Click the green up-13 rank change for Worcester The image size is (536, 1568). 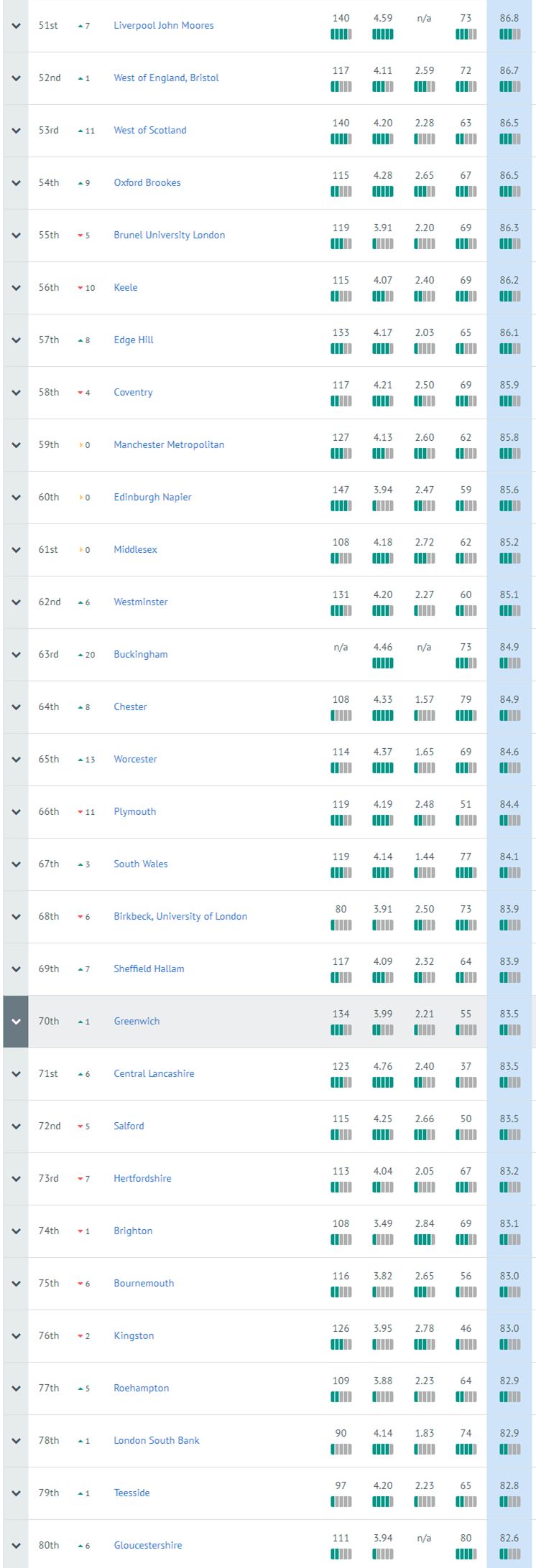86,760
